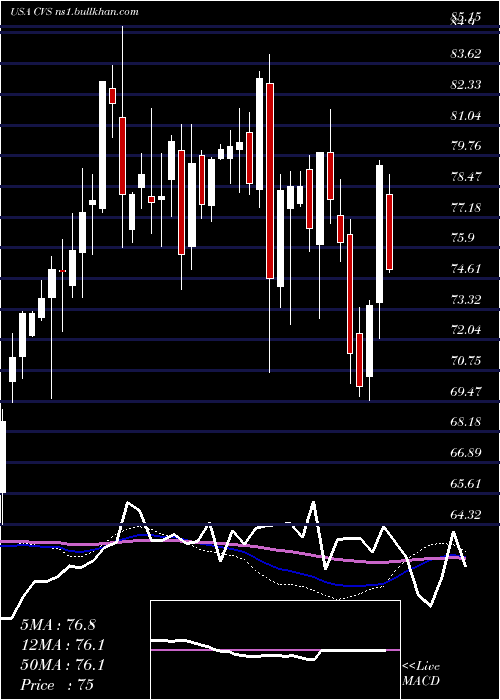Image resolution: width=500 pixels, height=700 pixels.
Task: Click the '5MA : 76.8' value
Action: click(58, 625)
